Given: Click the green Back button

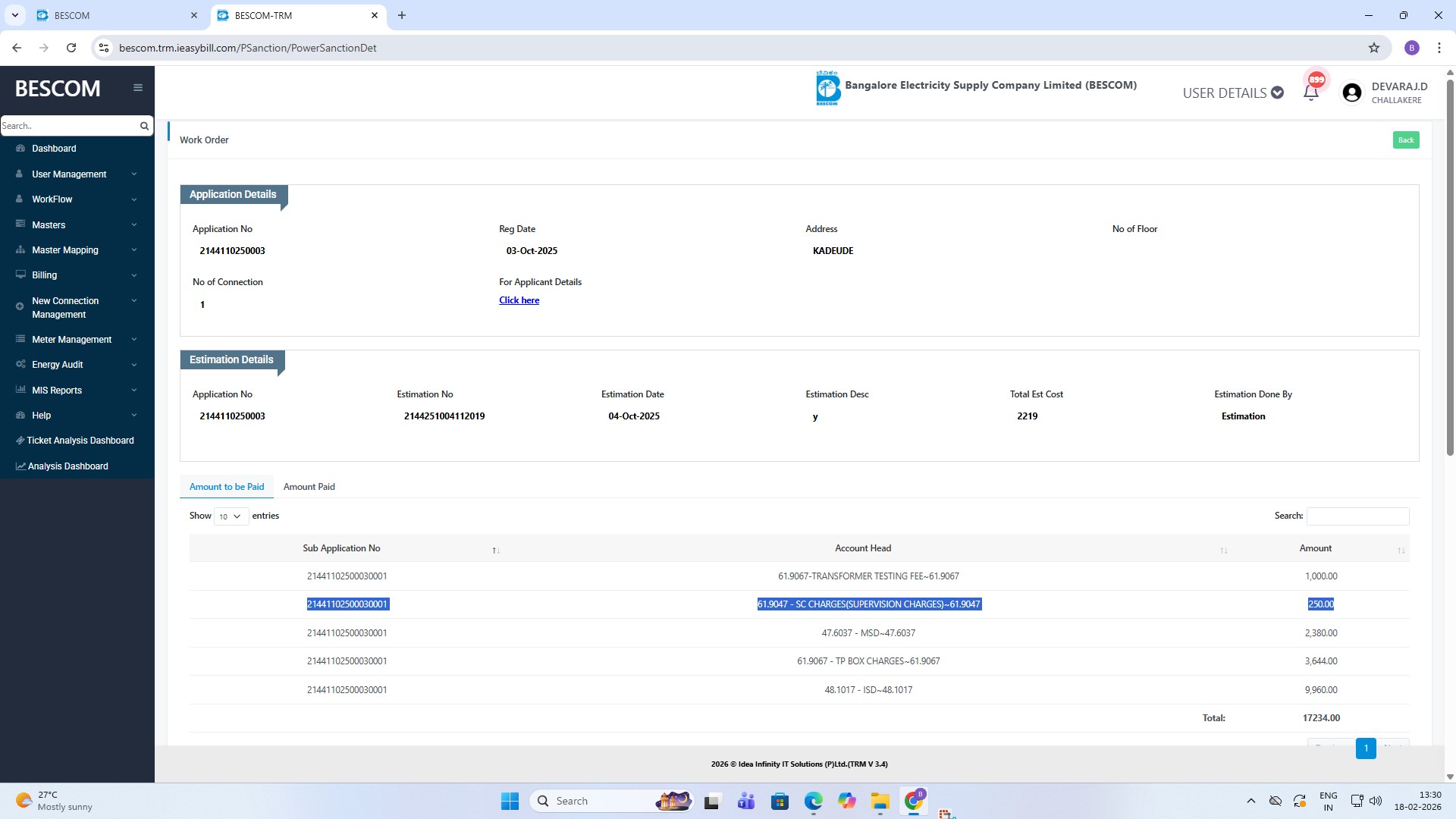Looking at the screenshot, I should pos(1405,140).
